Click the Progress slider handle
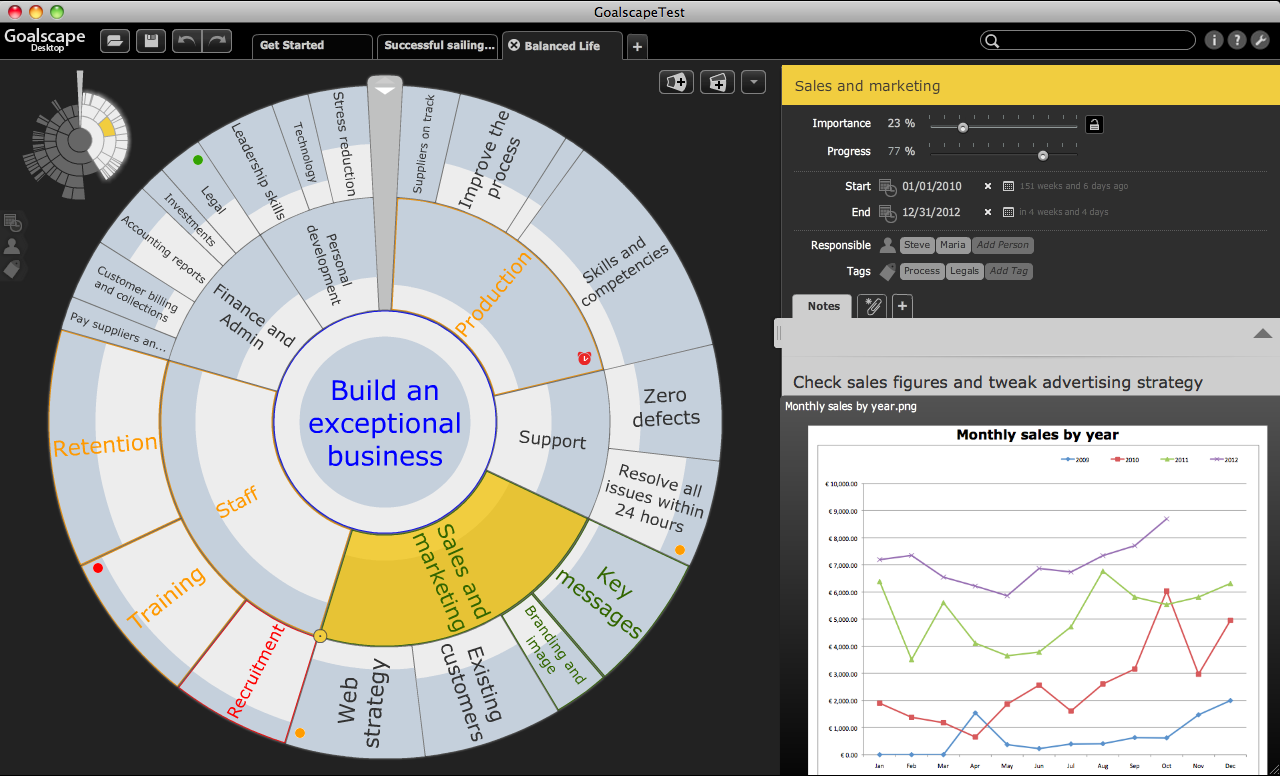 [1043, 155]
